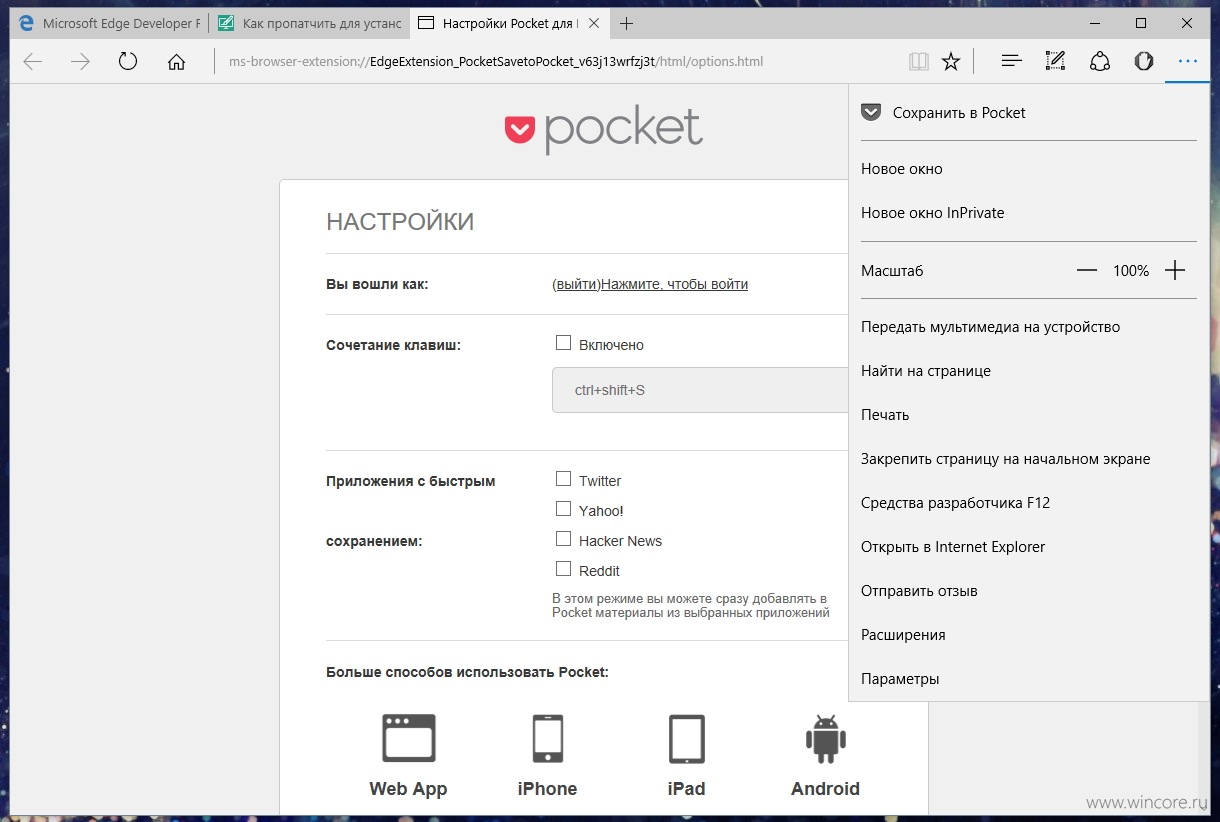
Task: Check the Yahoo! checkbox
Action: 563,509
